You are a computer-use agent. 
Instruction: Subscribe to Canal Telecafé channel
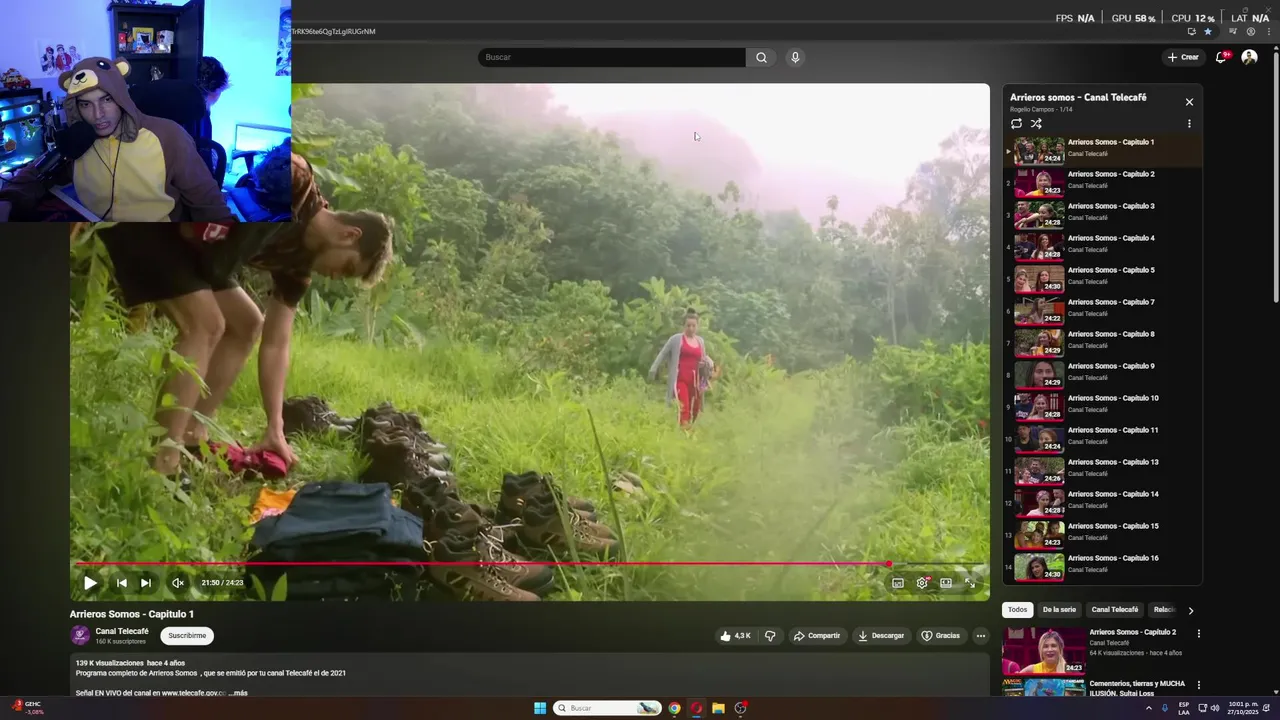pyautogui.click(x=187, y=635)
